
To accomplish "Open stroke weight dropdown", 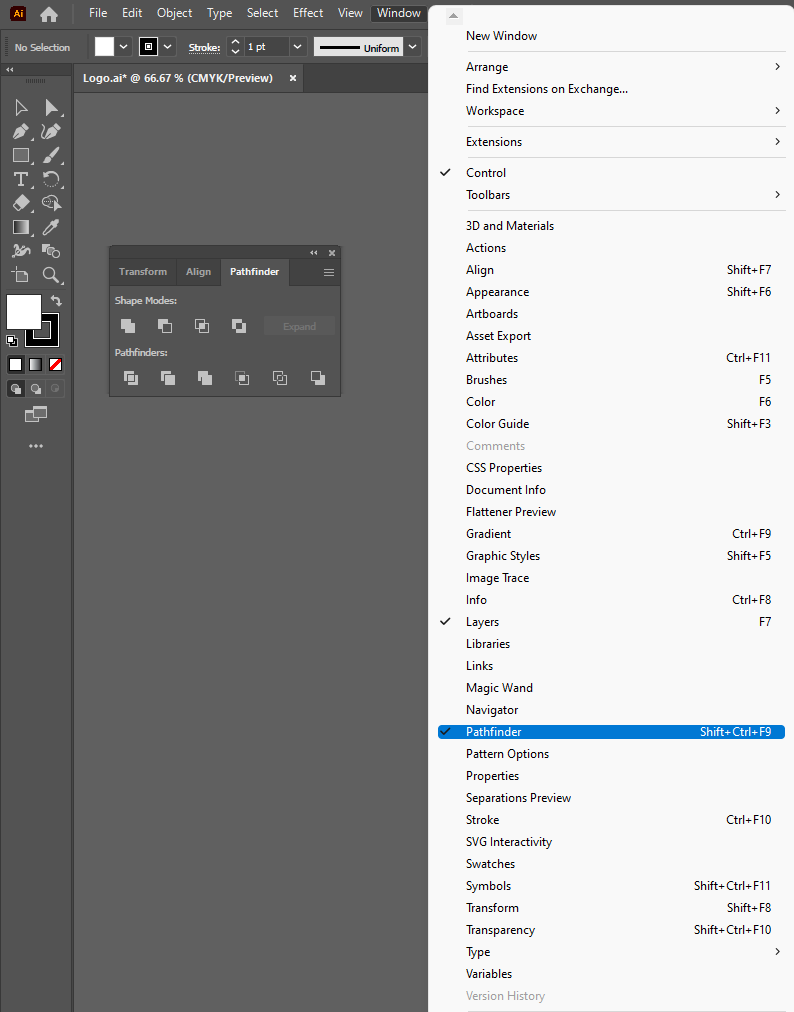I will tap(297, 46).
